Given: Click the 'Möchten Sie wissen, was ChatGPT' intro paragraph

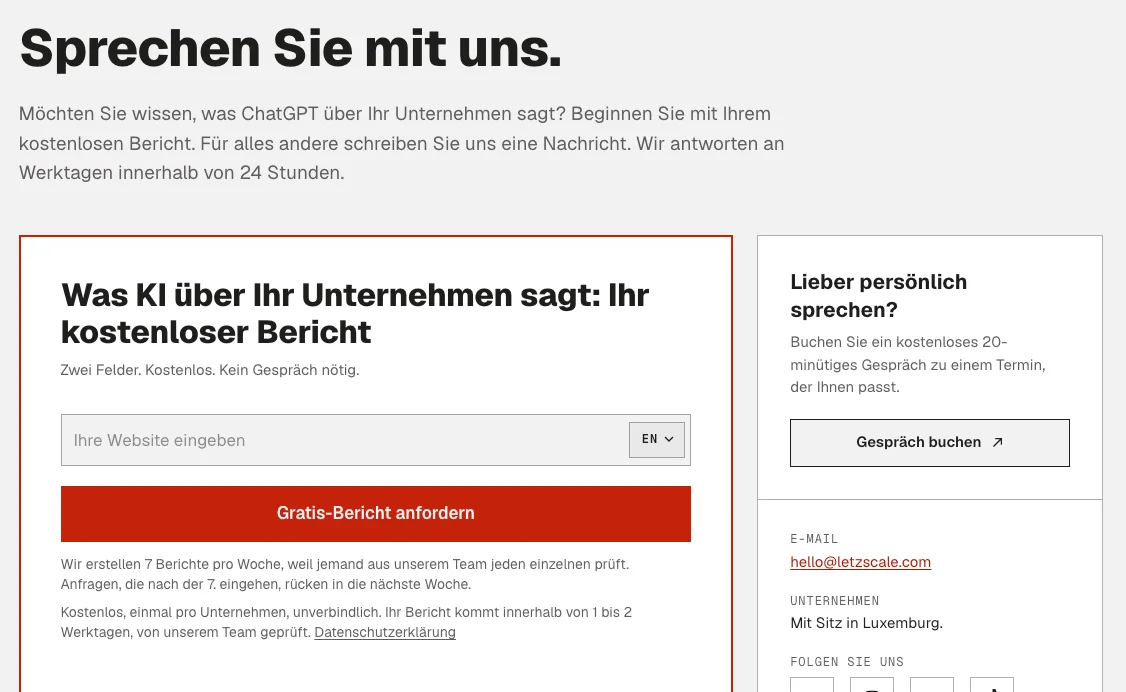Looking at the screenshot, I should pos(401,144).
